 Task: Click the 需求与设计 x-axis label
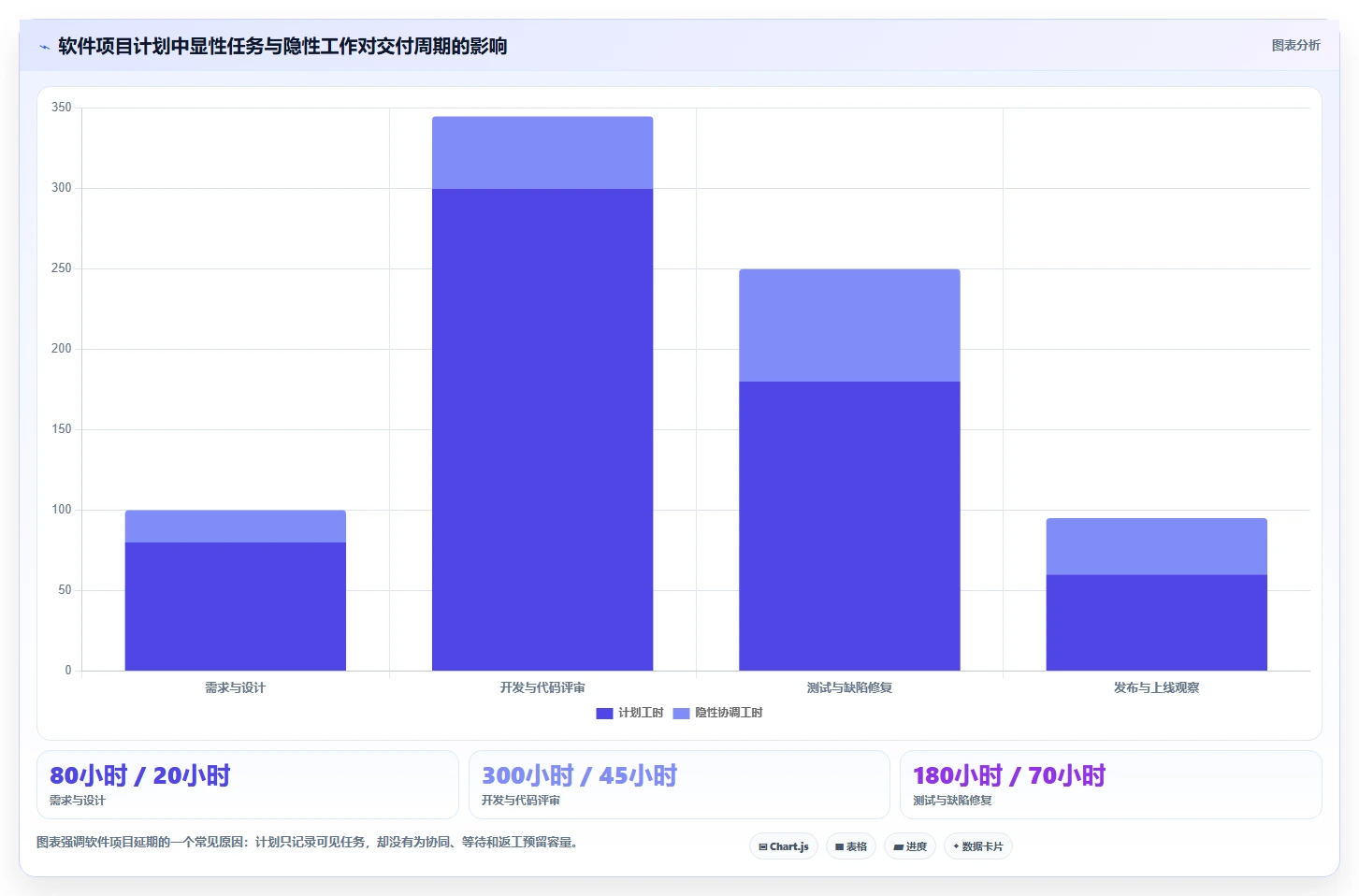tap(236, 687)
